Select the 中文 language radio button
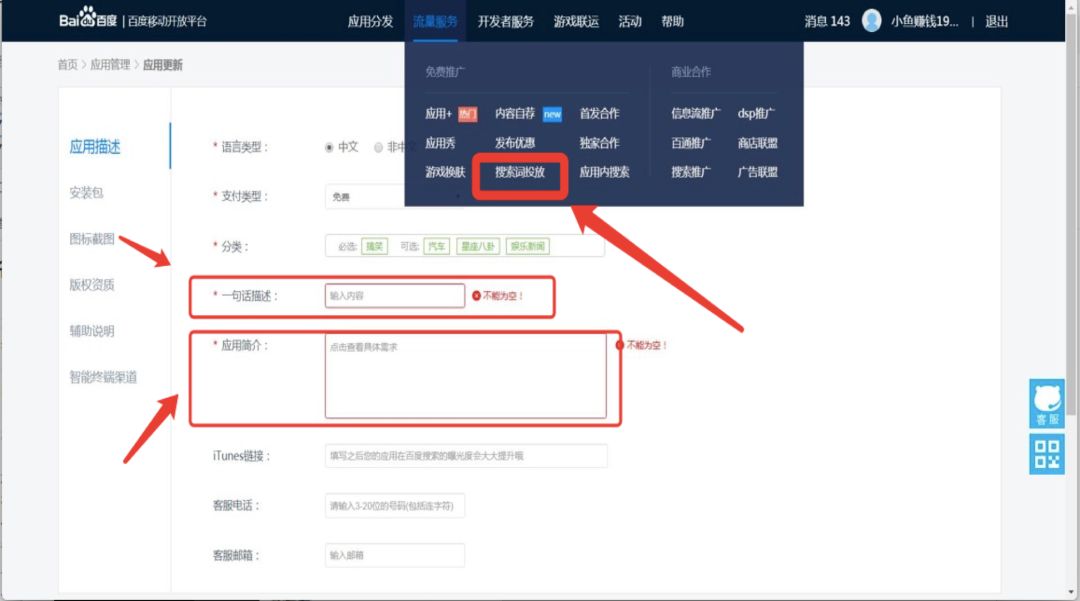This screenshot has width=1080, height=601. (329, 147)
